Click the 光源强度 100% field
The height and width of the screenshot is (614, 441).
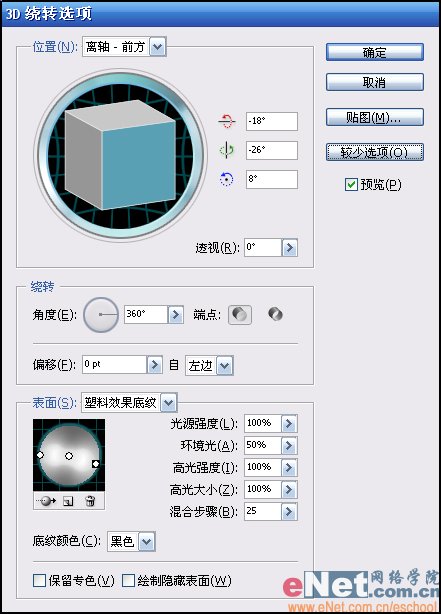(x=262, y=423)
